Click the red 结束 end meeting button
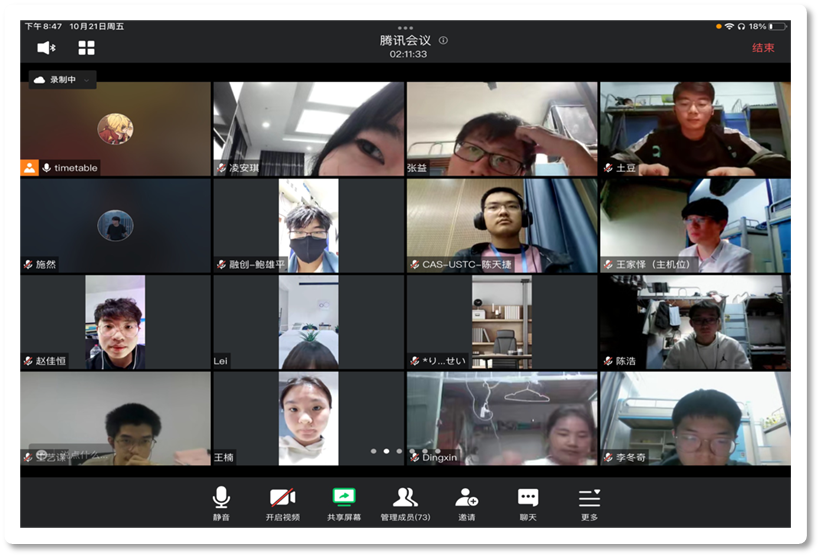Screen dimensions: 820x557 pos(763,47)
